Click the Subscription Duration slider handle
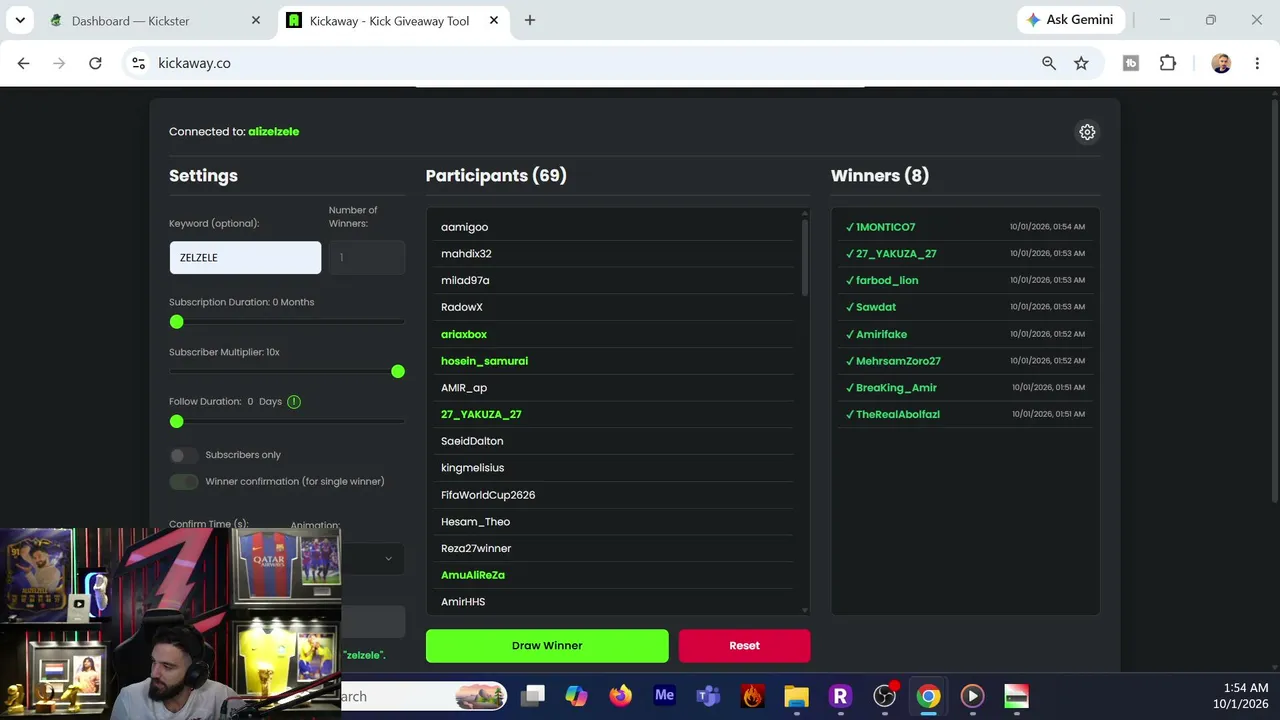The image size is (1280, 720). coord(177,322)
